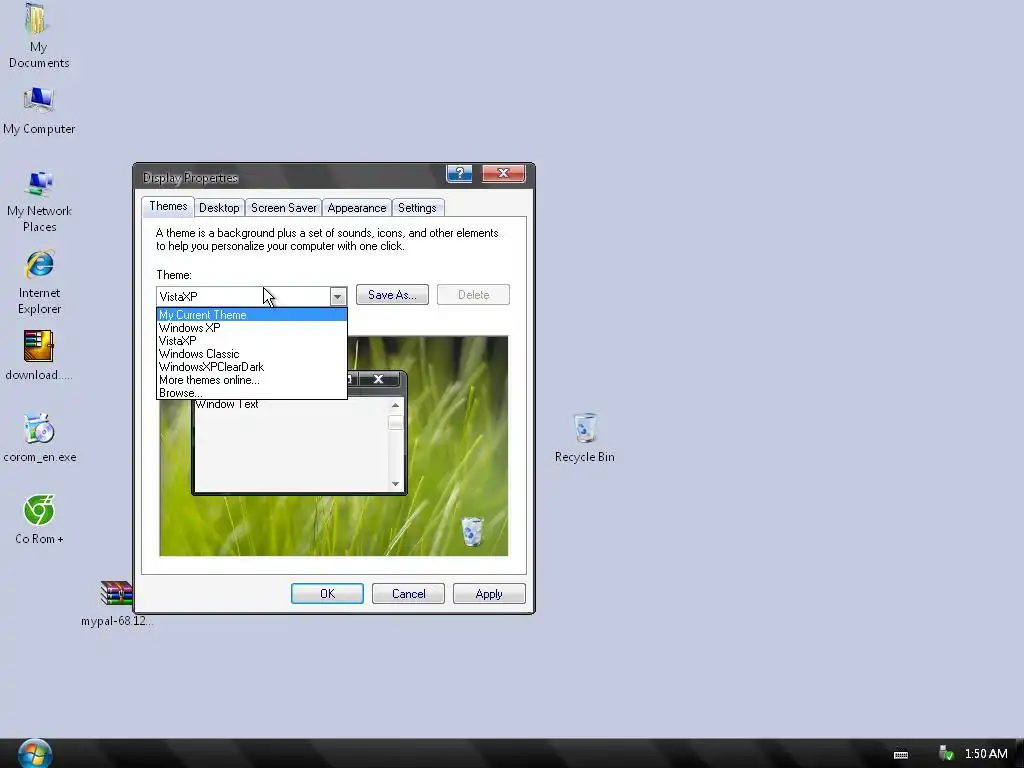Click the Save As... button
This screenshot has height=768, width=1024.
click(392, 295)
